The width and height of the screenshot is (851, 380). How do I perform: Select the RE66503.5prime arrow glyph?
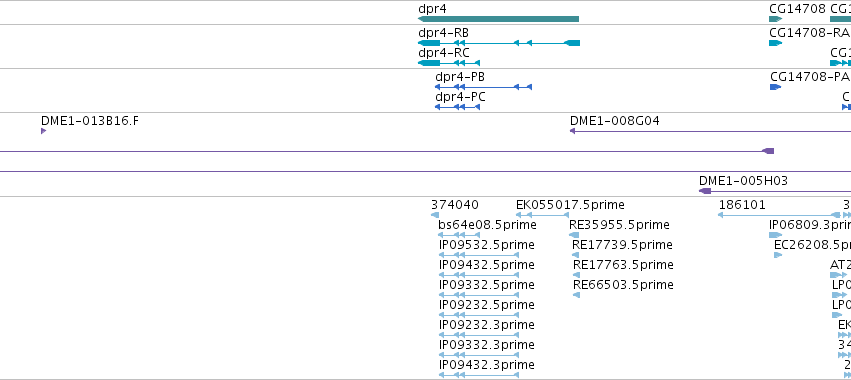coord(576,295)
